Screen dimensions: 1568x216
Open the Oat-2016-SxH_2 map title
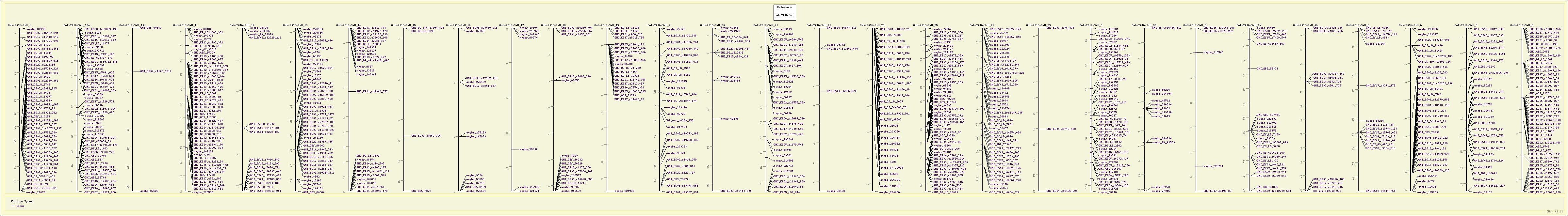(659, 25)
